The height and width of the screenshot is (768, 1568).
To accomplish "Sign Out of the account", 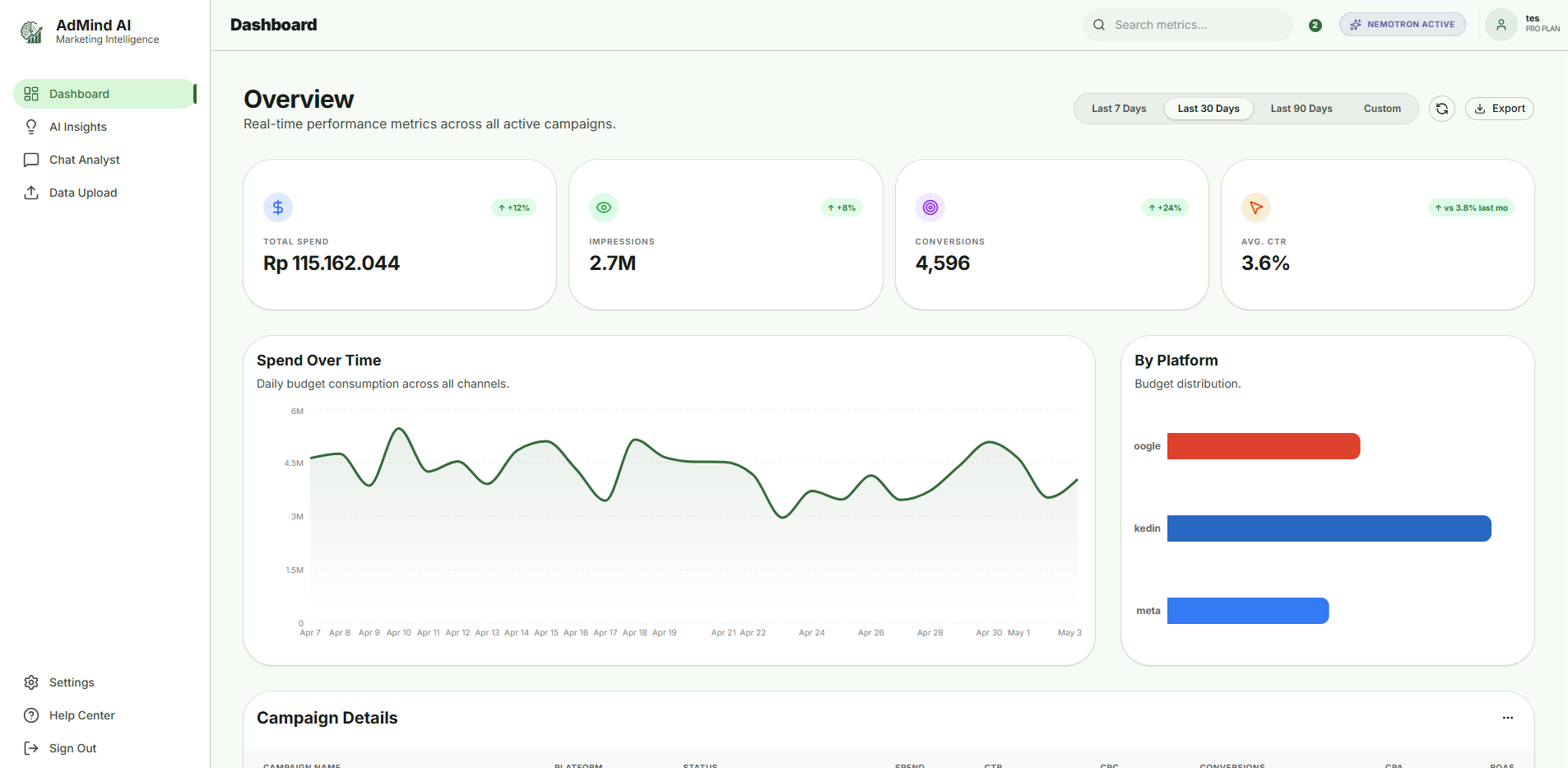I will click(104, 748).
